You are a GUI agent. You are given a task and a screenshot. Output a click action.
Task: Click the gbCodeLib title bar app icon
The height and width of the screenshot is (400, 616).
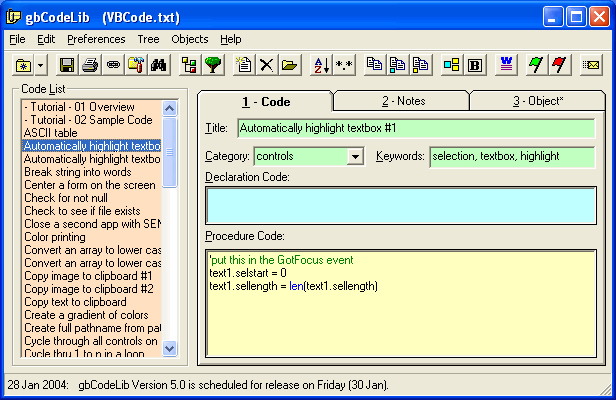point(13,17)
